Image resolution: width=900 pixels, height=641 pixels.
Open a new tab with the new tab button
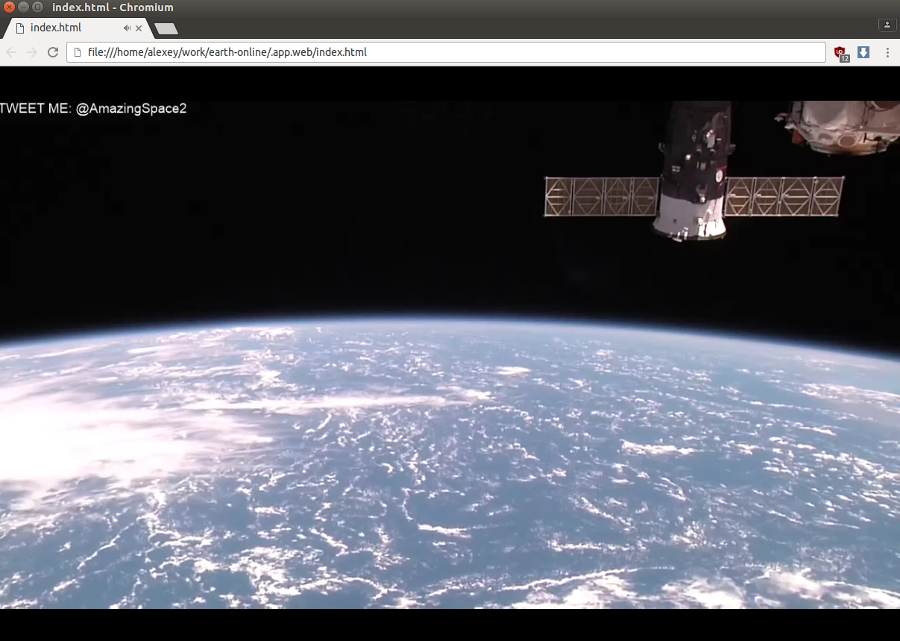(166, 29)
